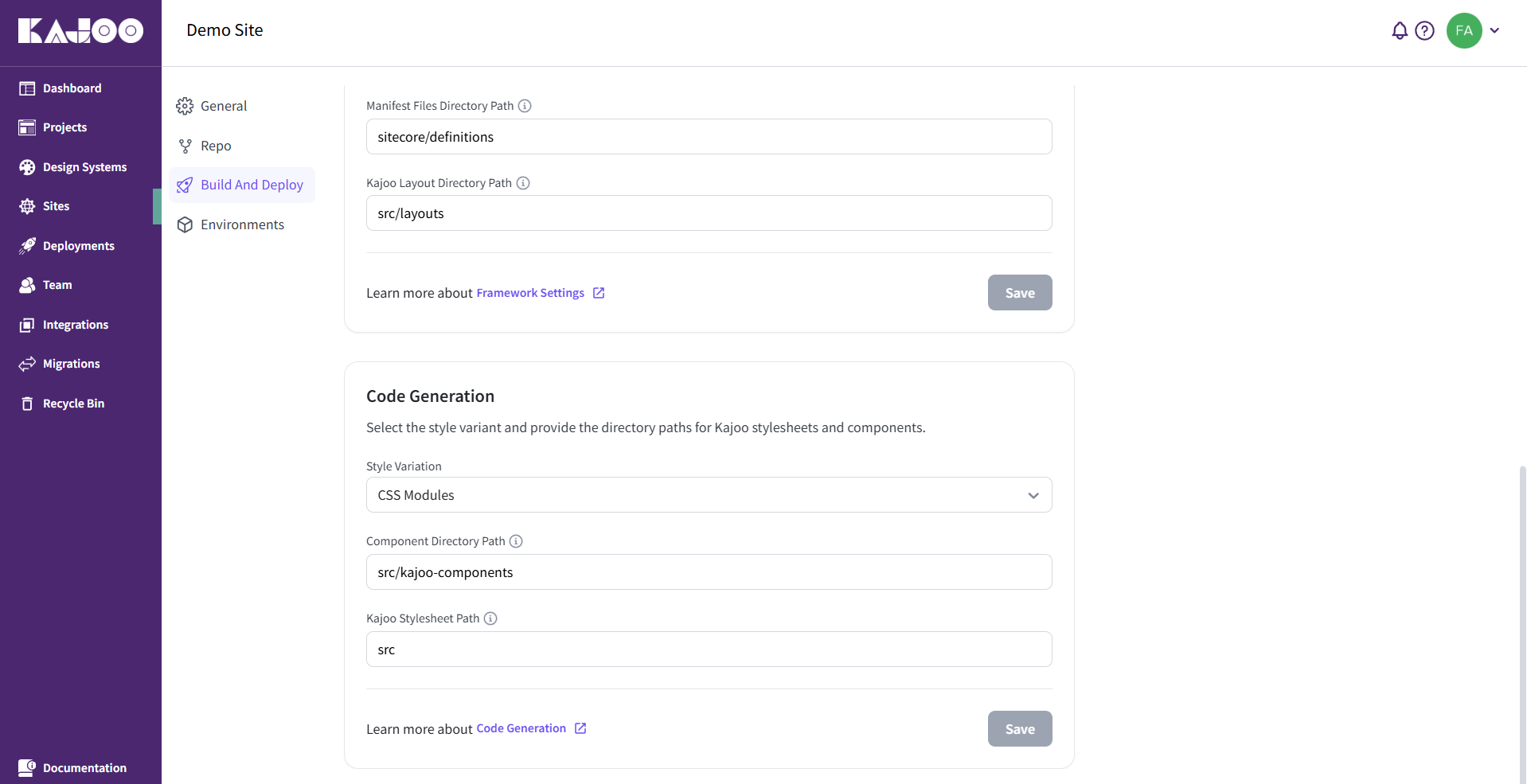Screen dimensions: 1527x784
Task: Open Documentation label at sidebar bottom
Action: [84, 768]
